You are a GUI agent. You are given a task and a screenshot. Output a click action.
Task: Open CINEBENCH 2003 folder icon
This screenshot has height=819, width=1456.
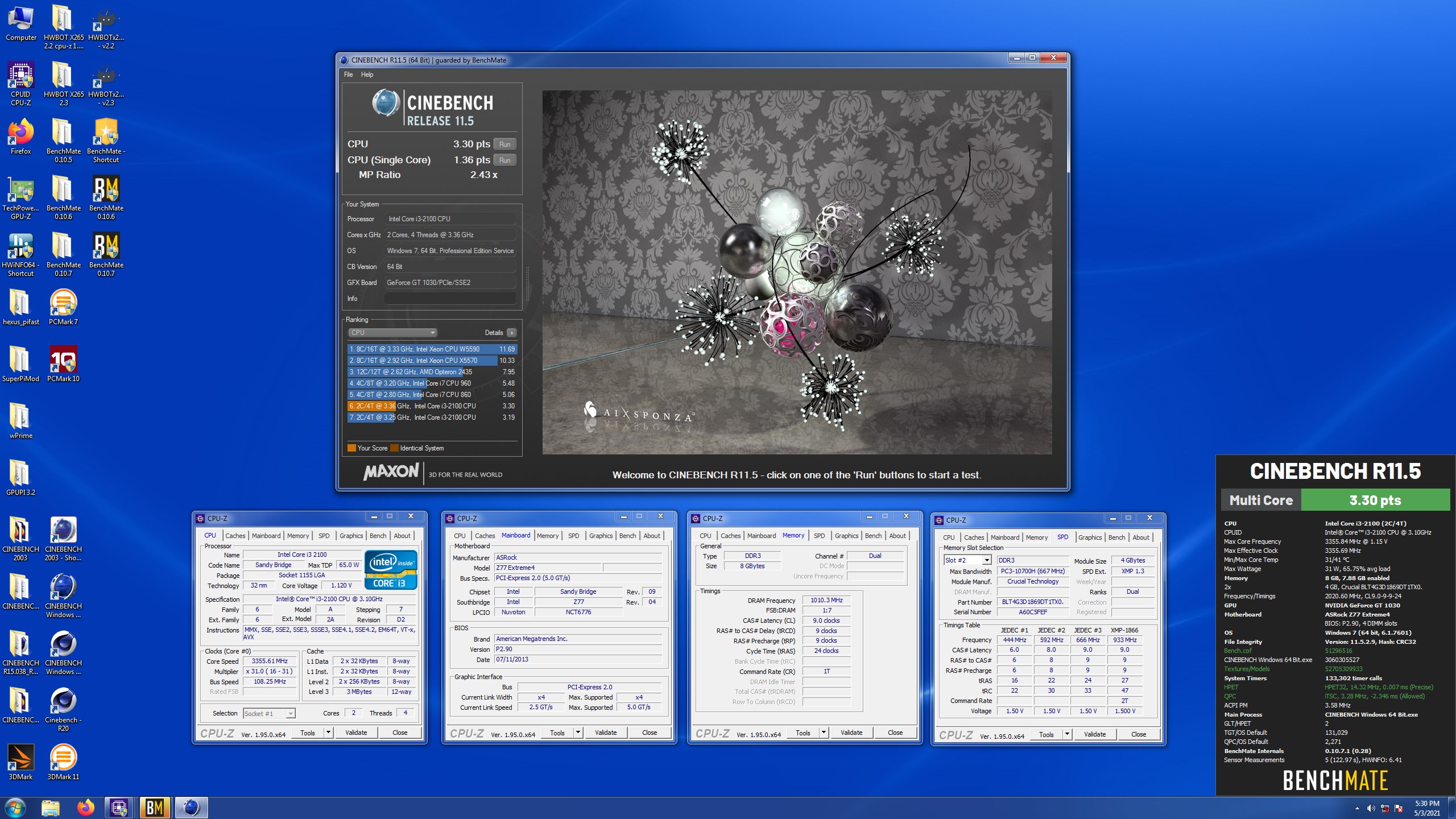(21, 539)
